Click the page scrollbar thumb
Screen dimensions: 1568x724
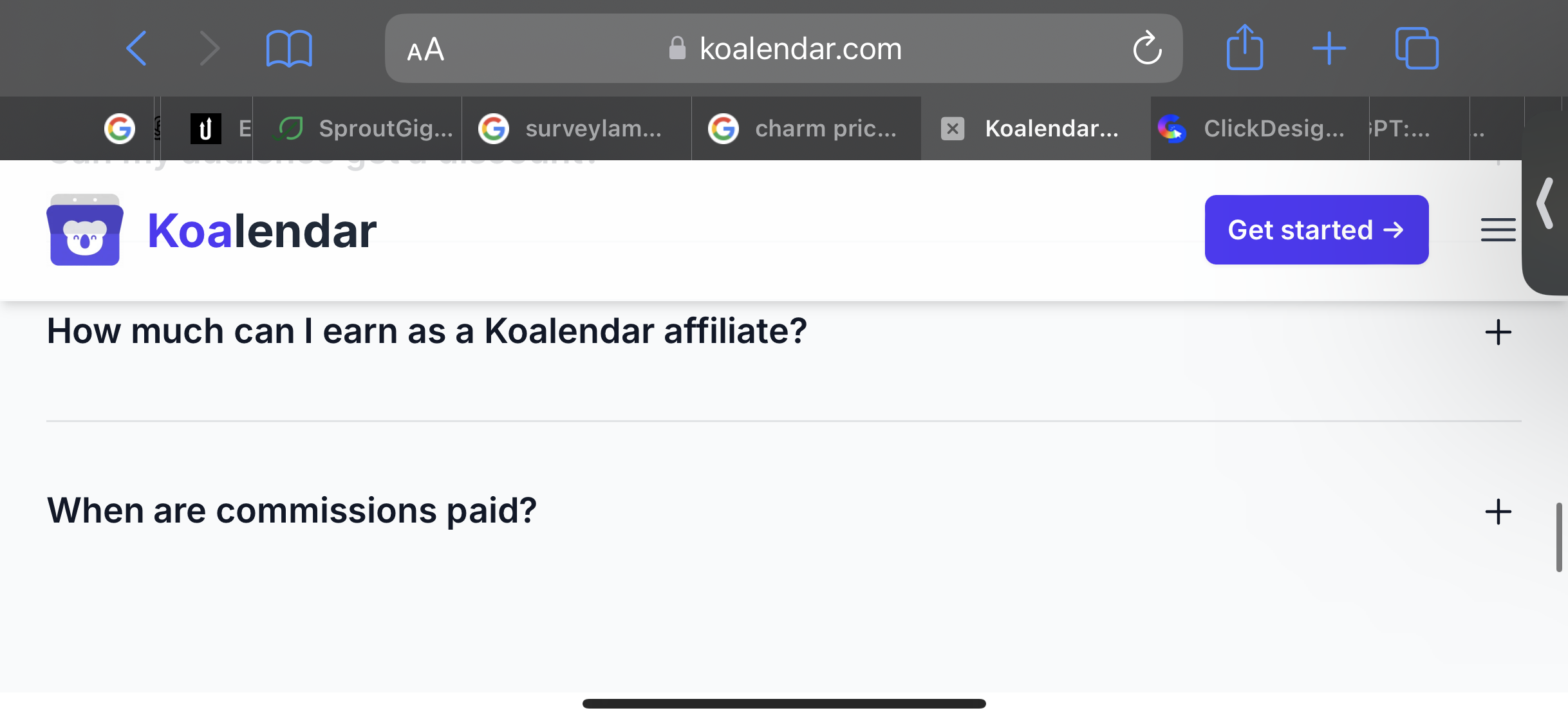(x=1559, y=537)
